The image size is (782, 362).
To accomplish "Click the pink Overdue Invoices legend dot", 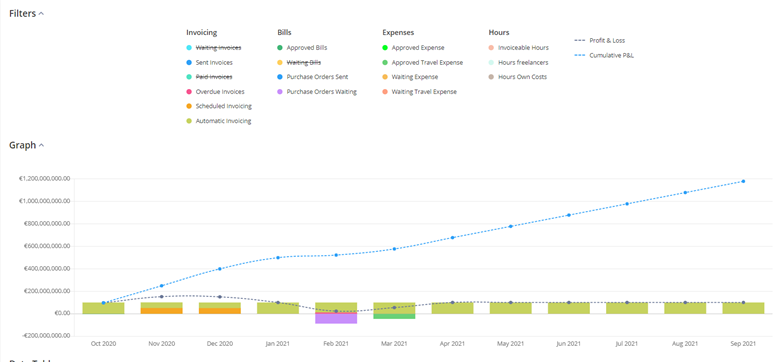I will [x=189, y=92].
